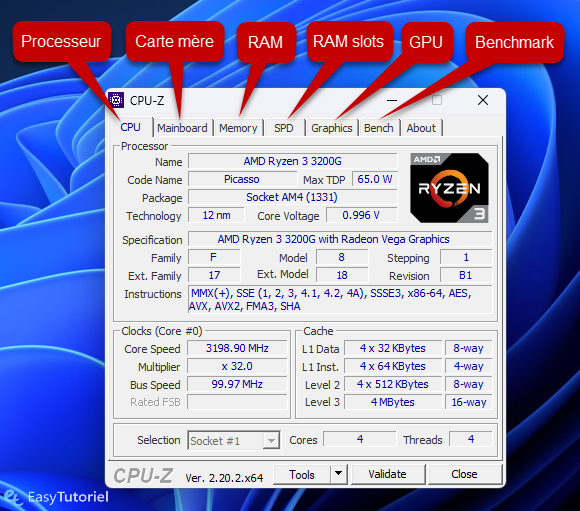Click the Tools button
Image resolution: width=580 pixels, height=511 pixels.
pos(302,474)
